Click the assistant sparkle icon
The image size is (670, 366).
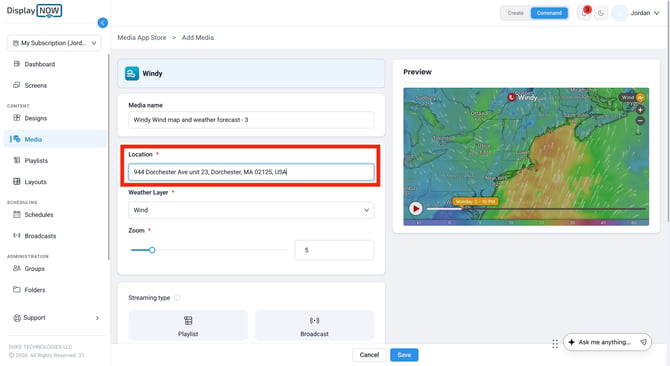(x=572, y=342)
